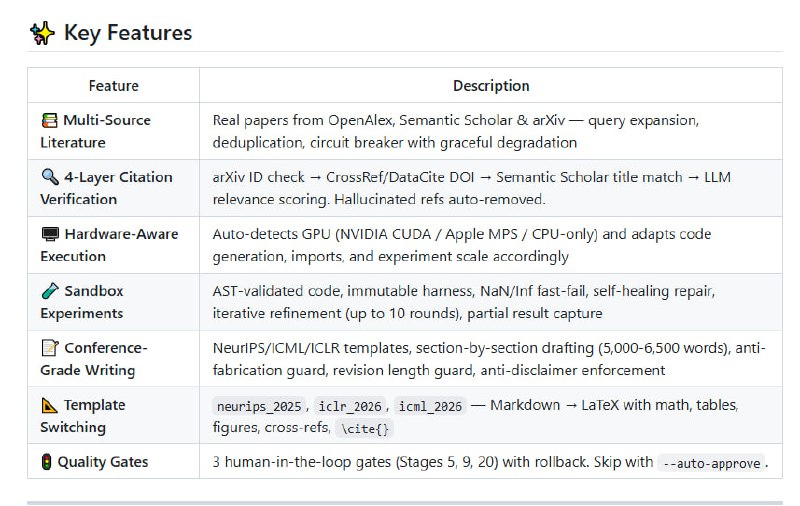
Task: Click the memo icon beside Conference-Grade Writing
Action: coord(49,348)
